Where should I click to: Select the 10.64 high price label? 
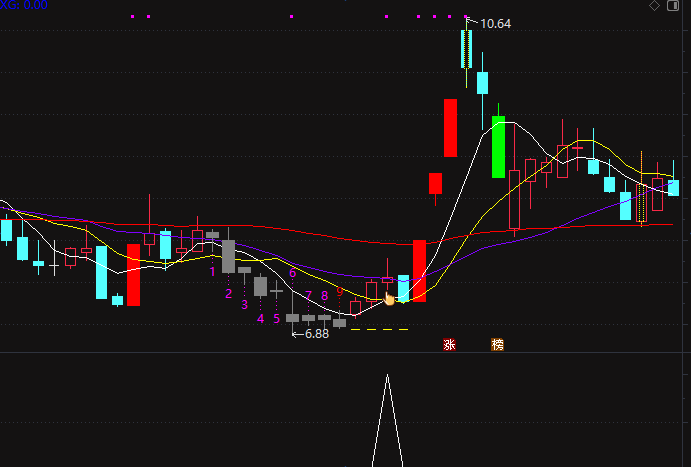(495, 23)
